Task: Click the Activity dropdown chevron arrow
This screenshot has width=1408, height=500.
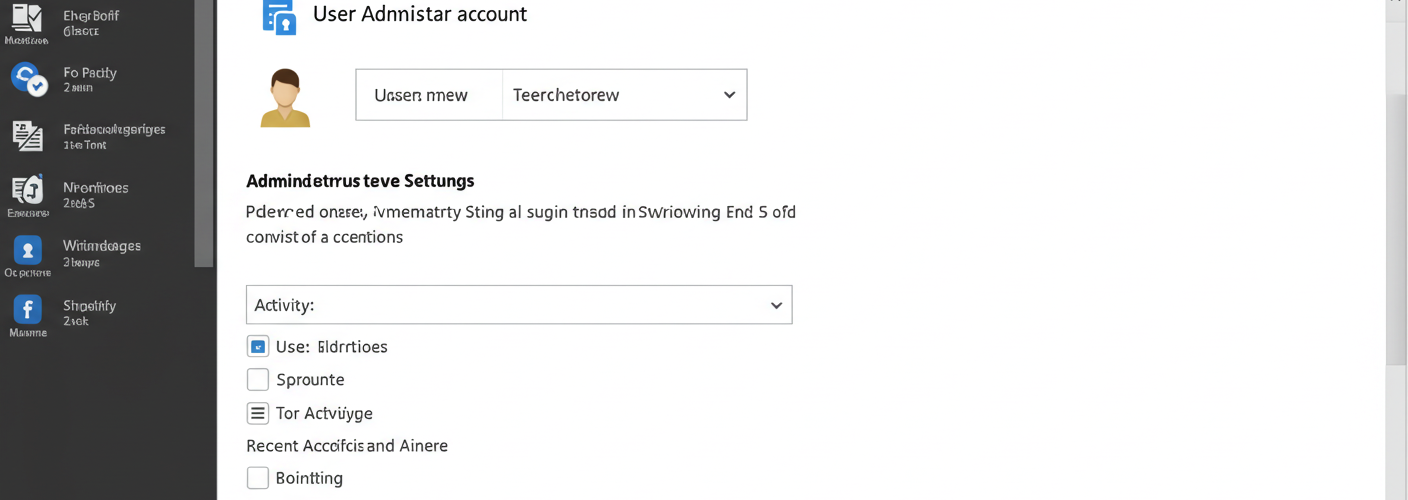Action: tap(776, 306)
